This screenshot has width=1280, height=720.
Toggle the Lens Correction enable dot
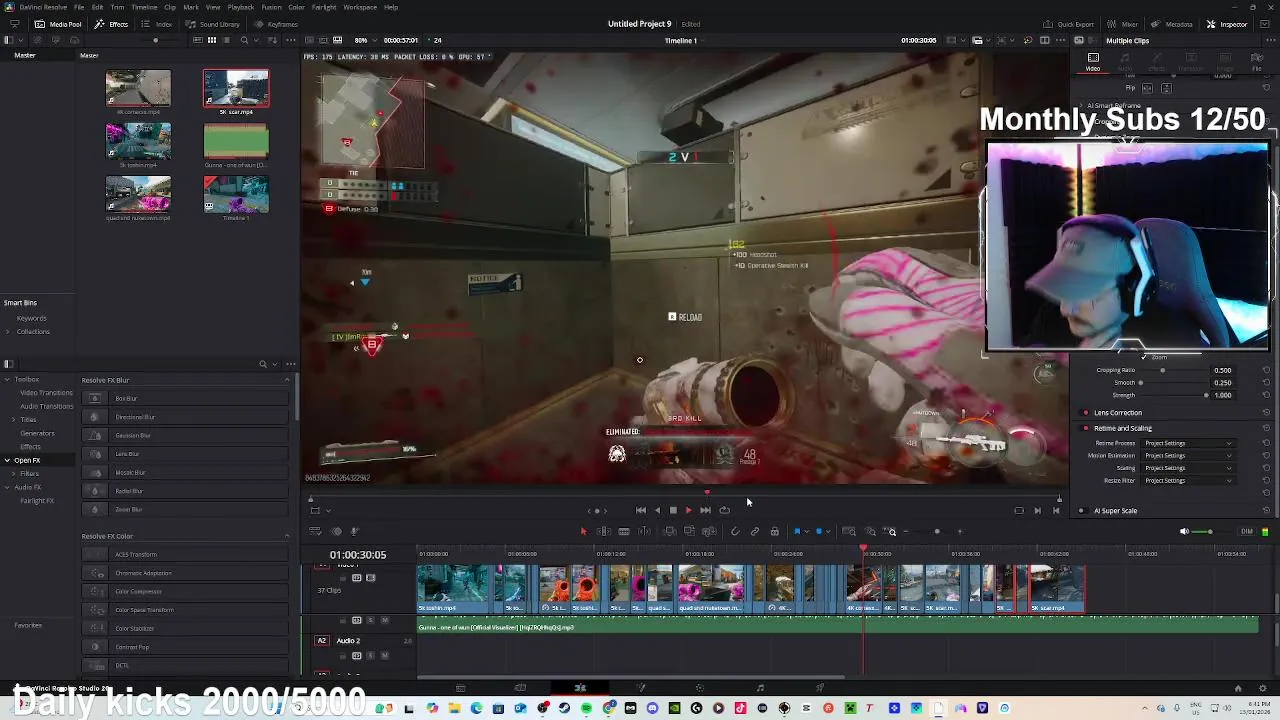point(1086,413)
